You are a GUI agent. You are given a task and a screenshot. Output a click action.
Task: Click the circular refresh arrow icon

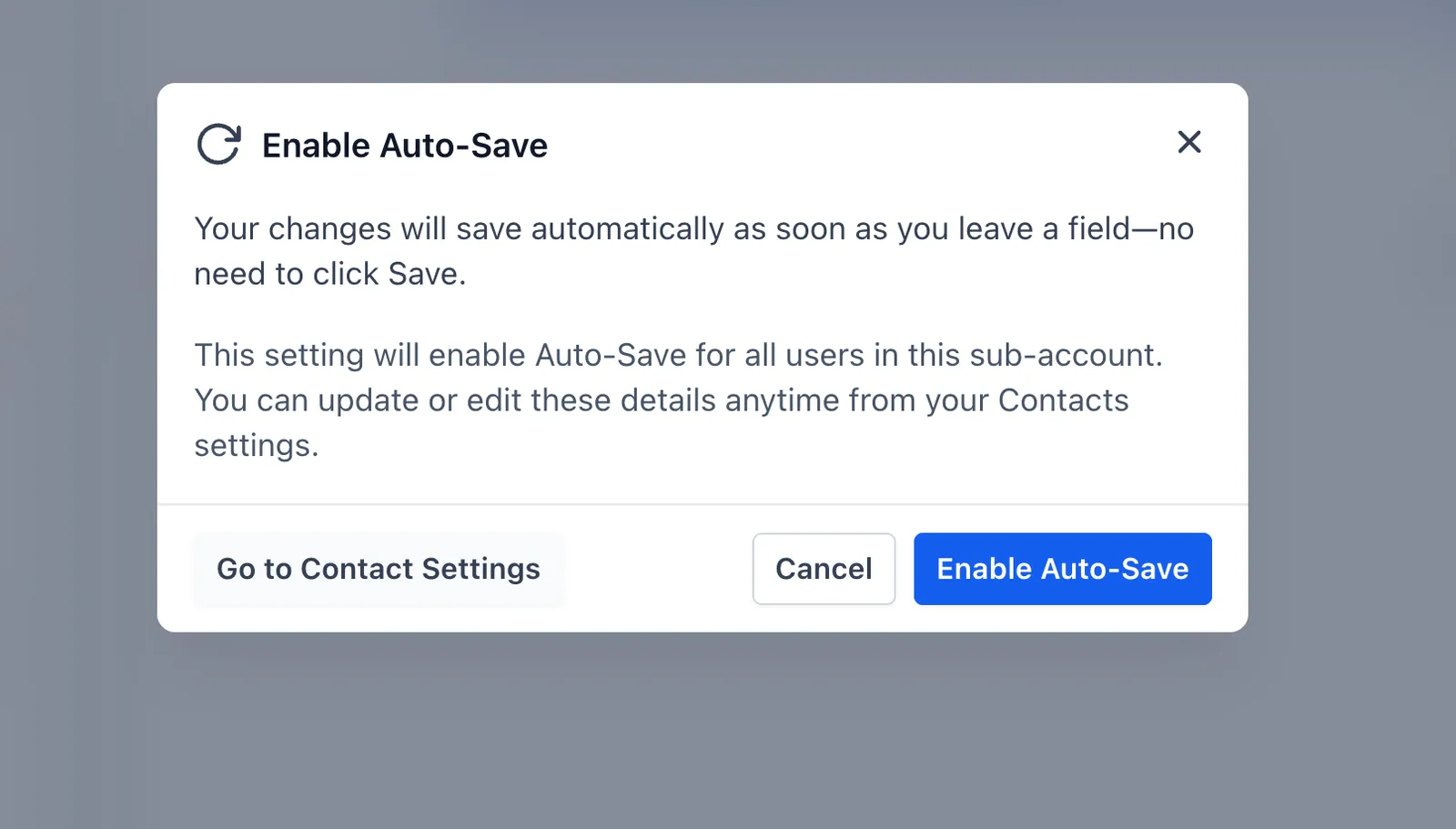pyautogui.click(x=218, y=145)
